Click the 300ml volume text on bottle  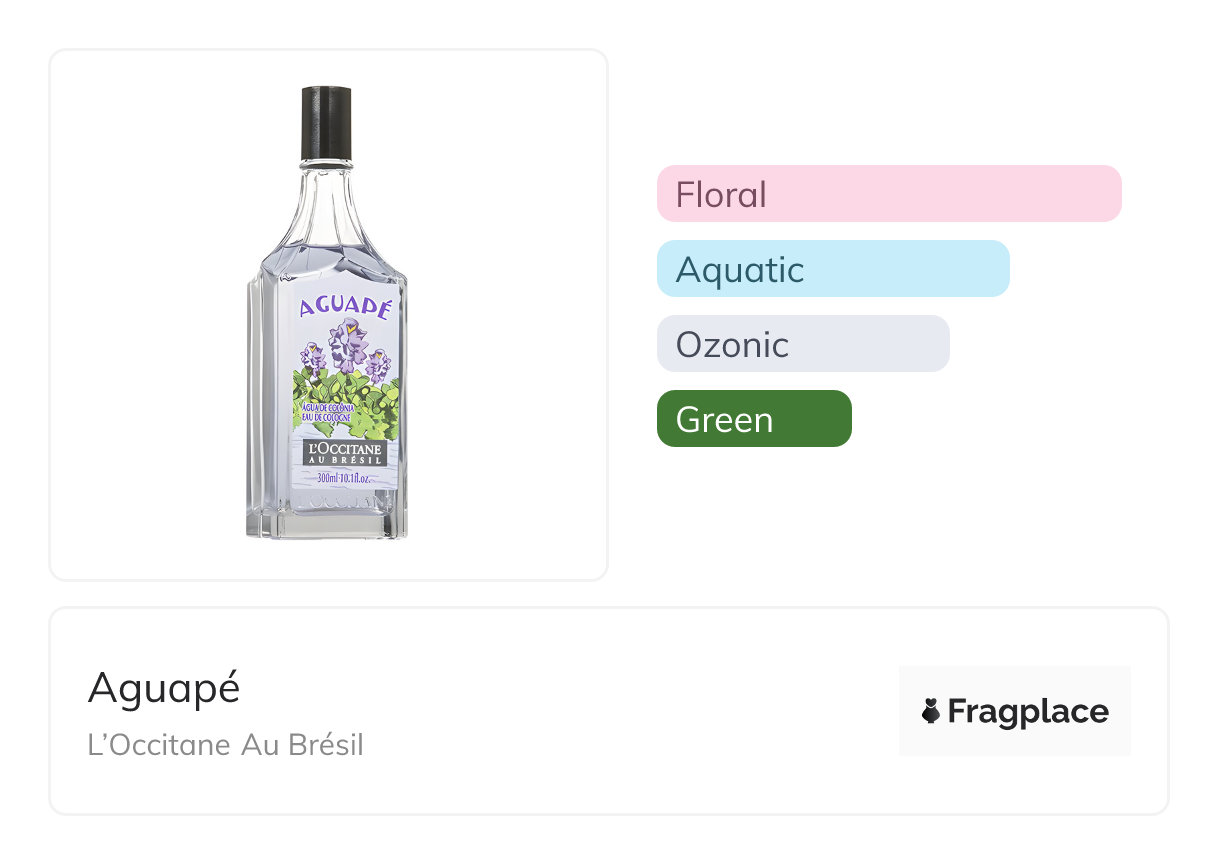click(344, 477)
